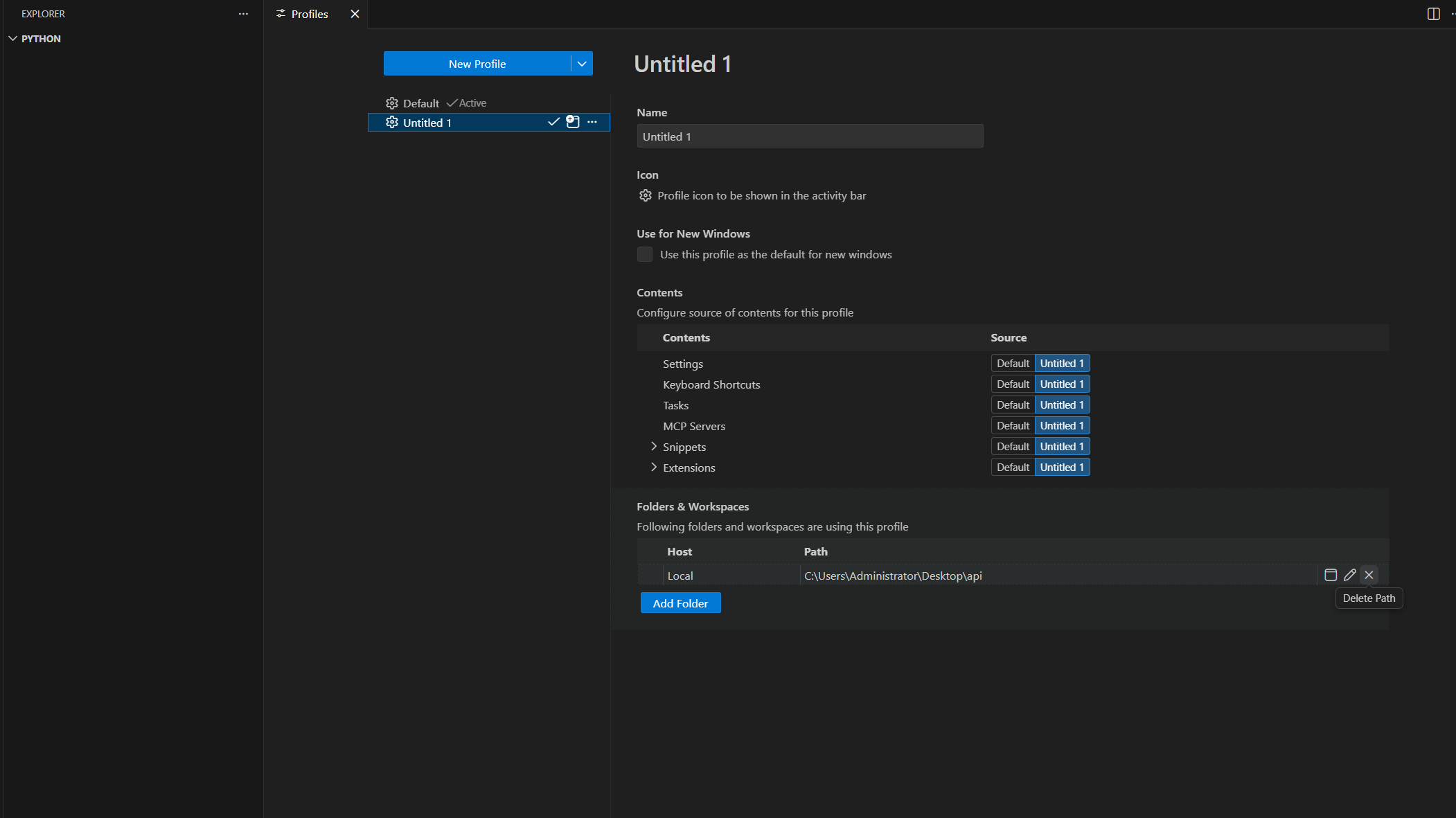1456x818 pixels.
Task: Expand the Snippets row
Action: (x=653, y=447)
